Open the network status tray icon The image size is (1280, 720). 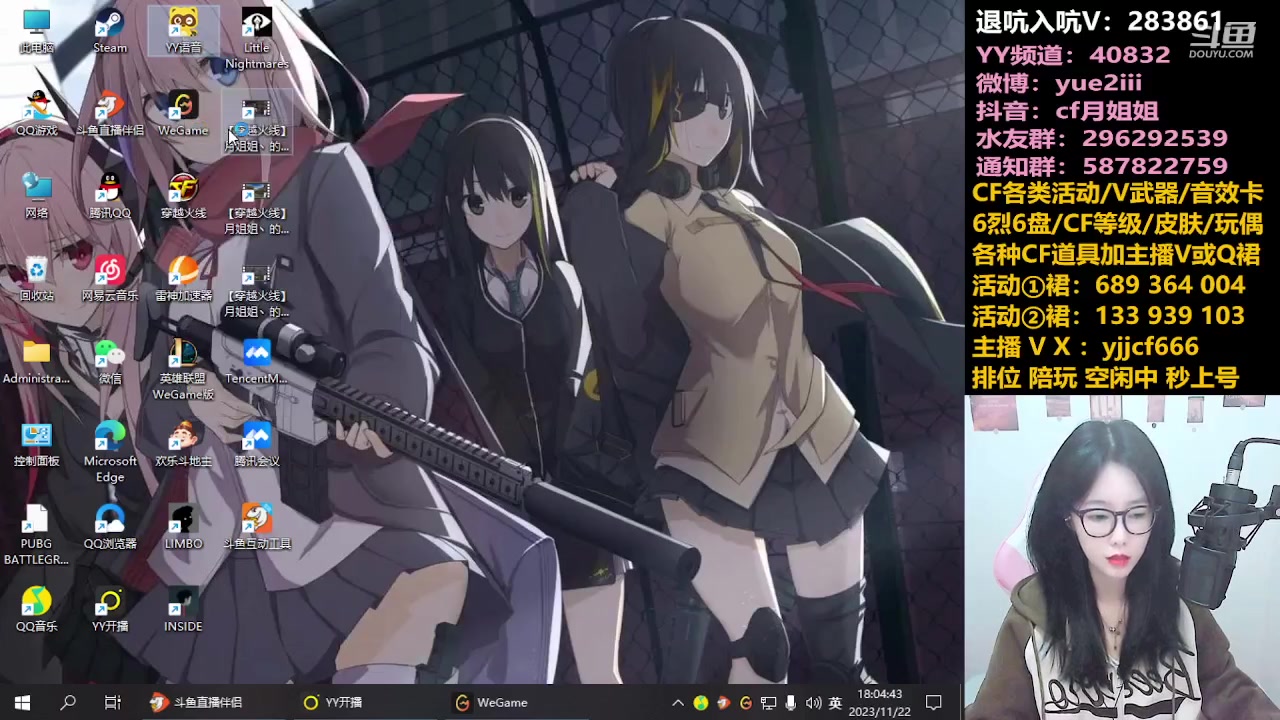[x=768, y=702]
